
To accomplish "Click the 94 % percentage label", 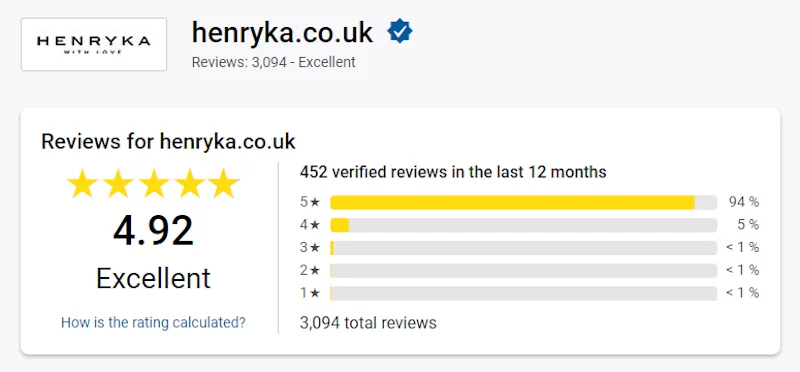I will 744,203.
